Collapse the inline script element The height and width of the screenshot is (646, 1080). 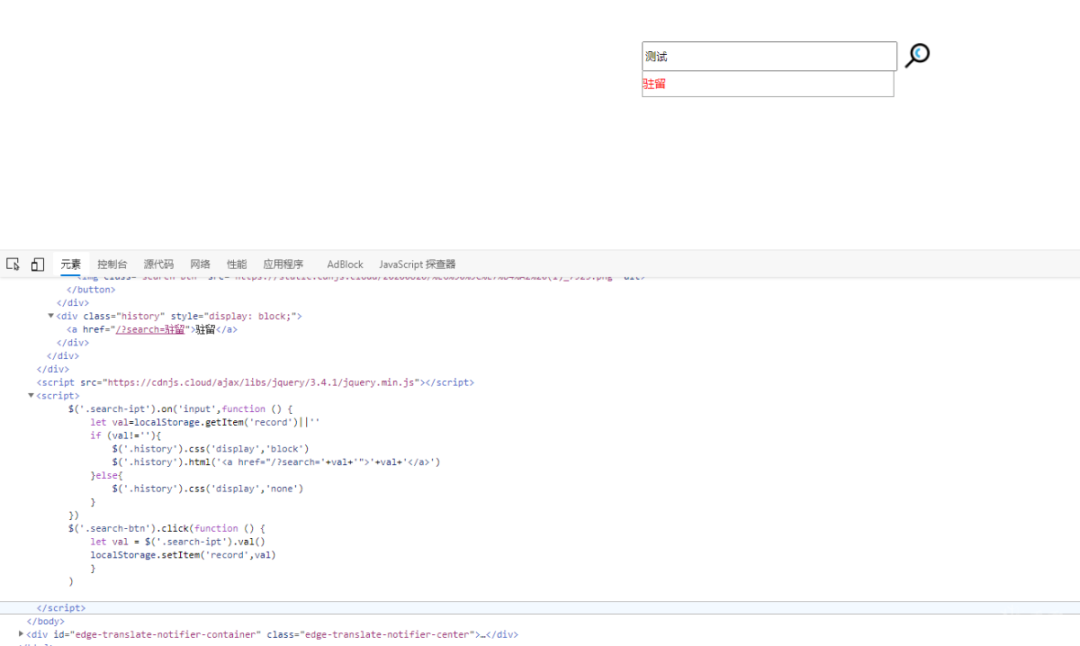(x=31, y=395)
